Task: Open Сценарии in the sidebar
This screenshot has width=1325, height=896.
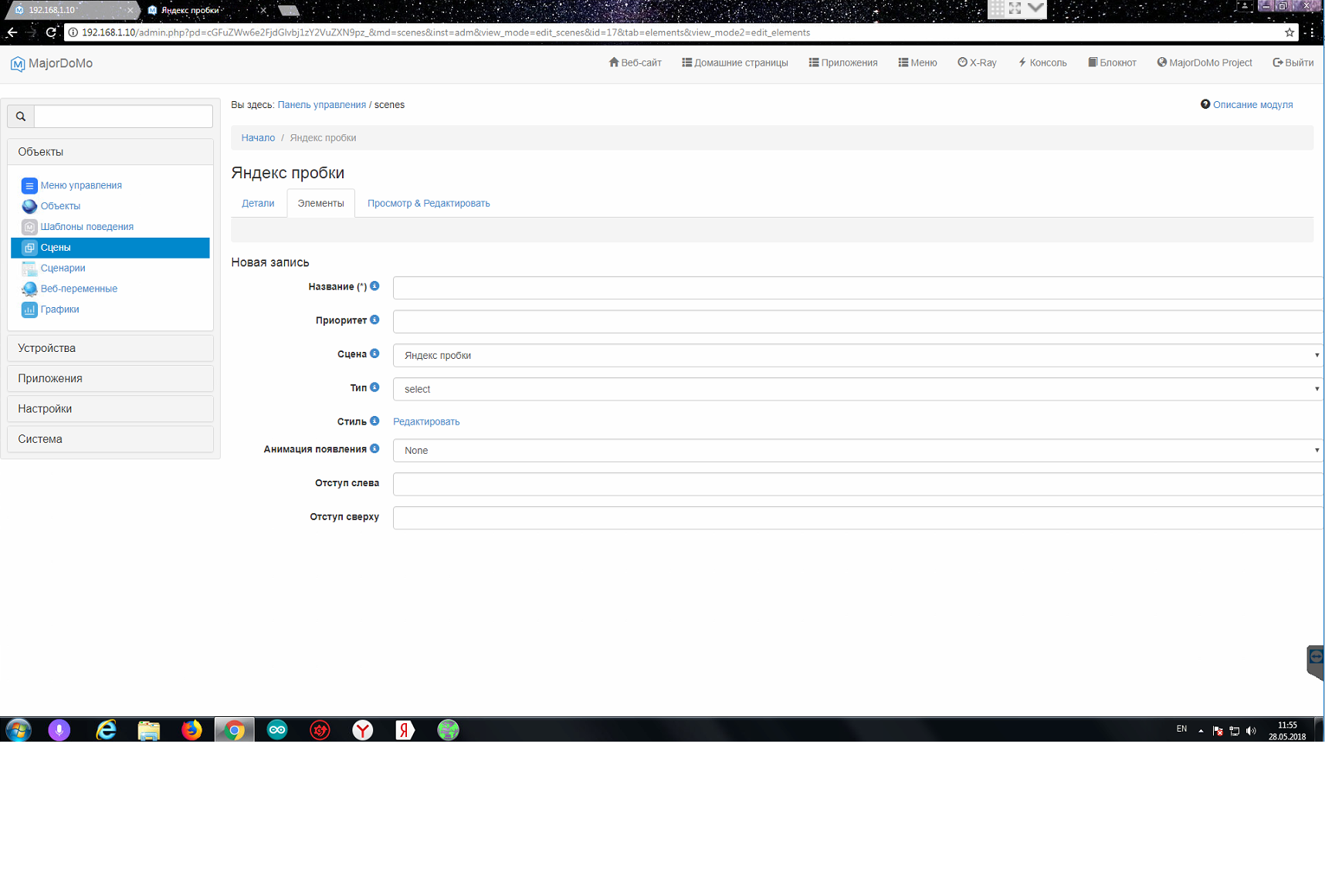Action: [x=63, y=269]
